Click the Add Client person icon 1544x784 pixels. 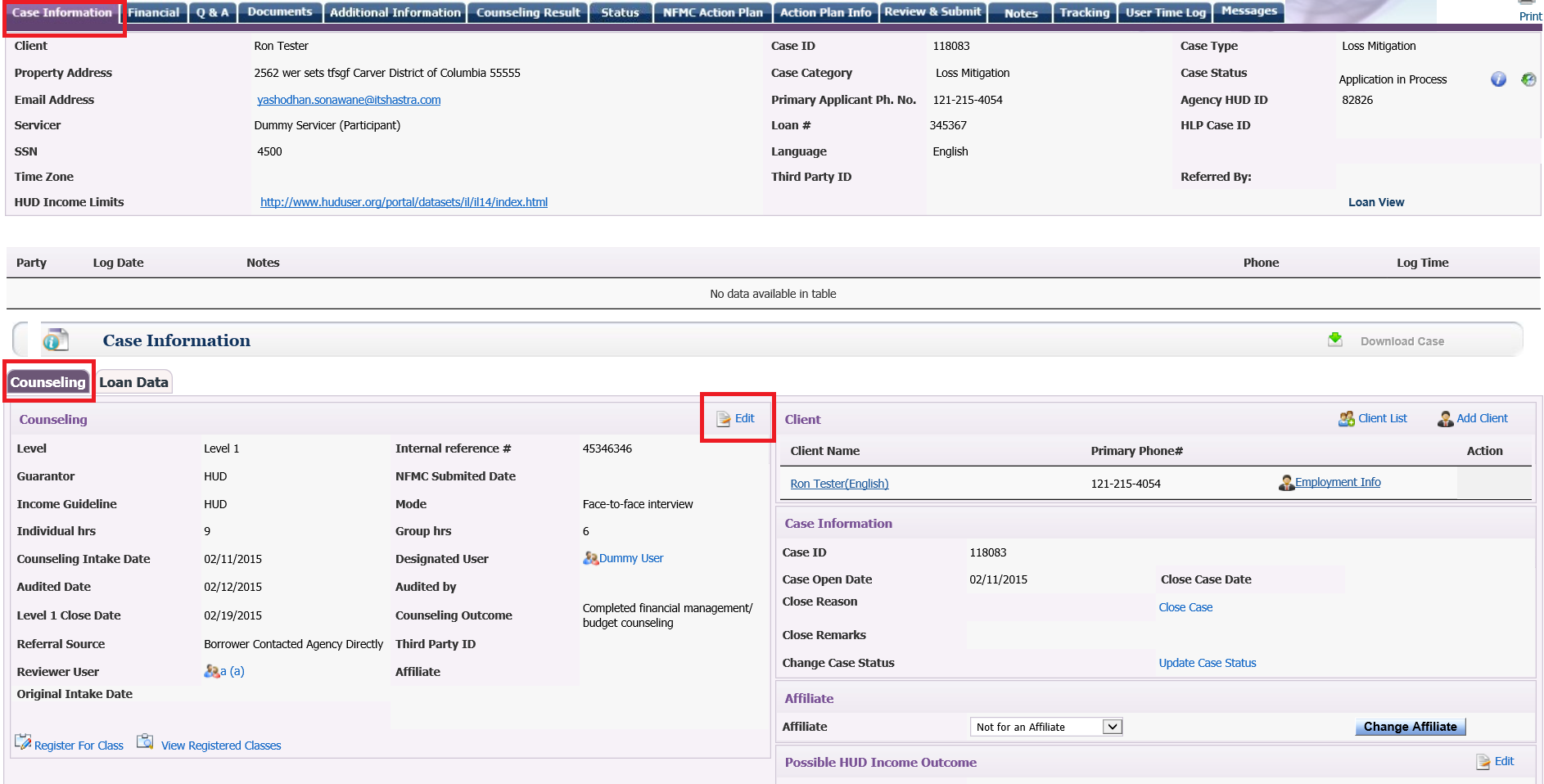1446,419
